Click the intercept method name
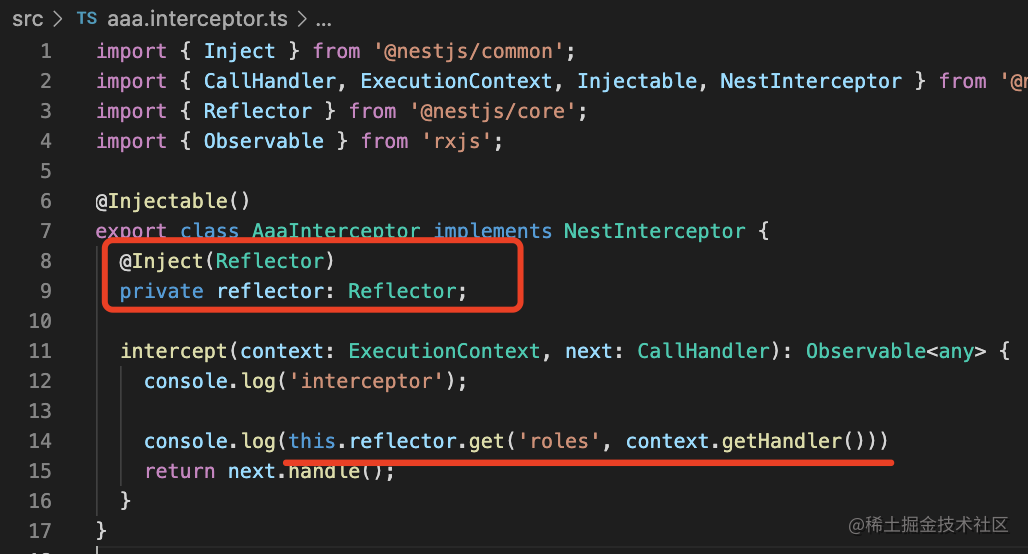The height and width of the screenshot is (554, 1028). click(x=174, y=351)
